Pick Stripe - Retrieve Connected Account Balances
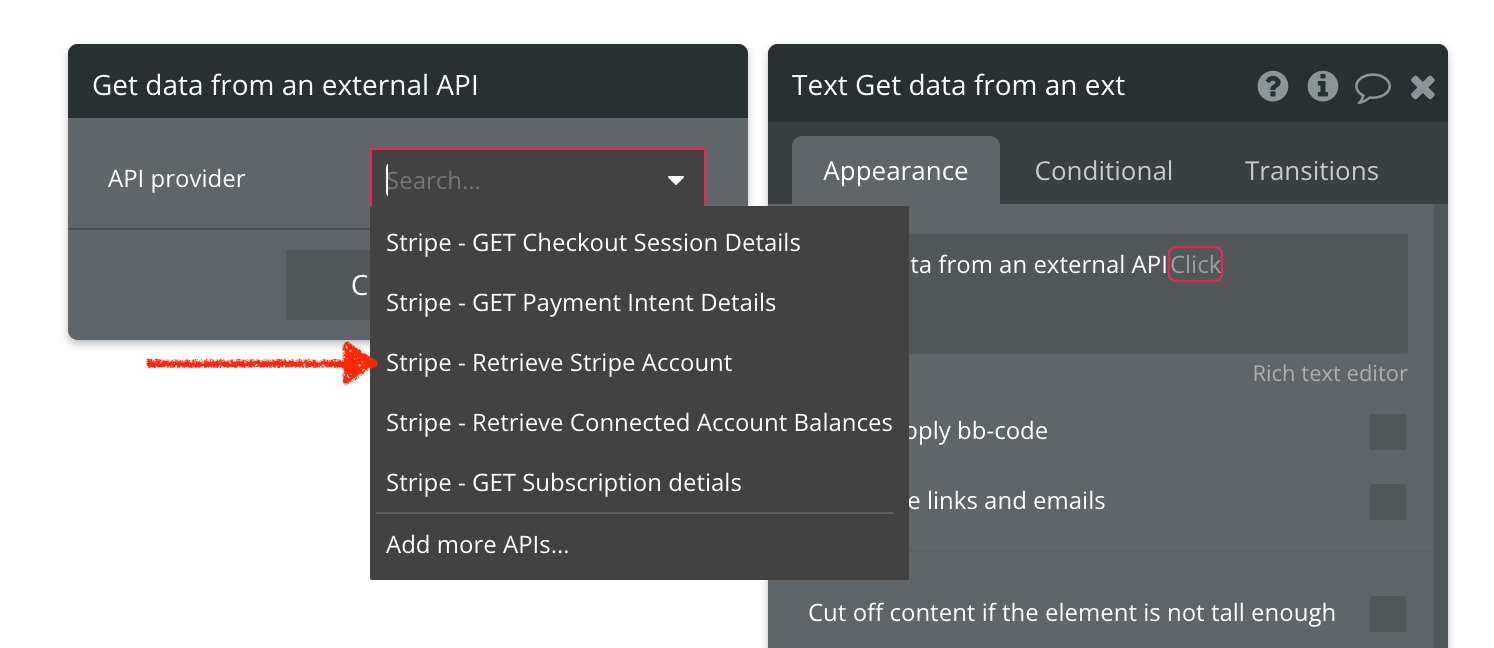The width and height of the screenshot is (1494, 648). [x=639, y=423]
